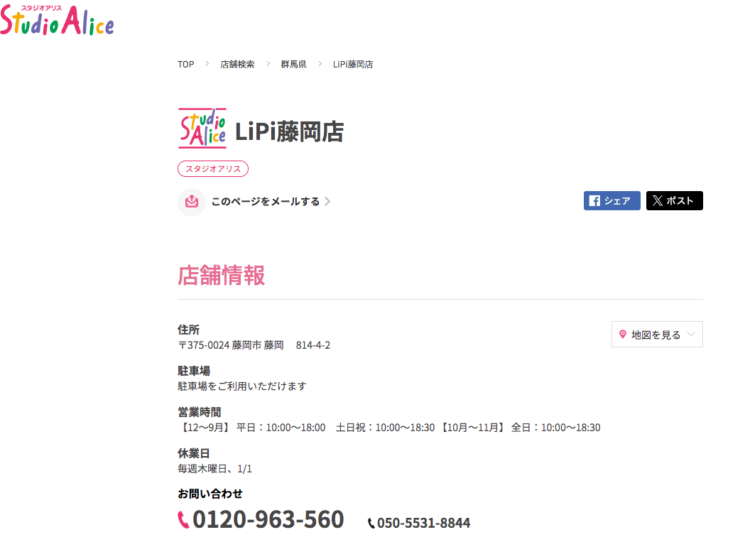
Task: Click the breadcrumb chevron after 群馬県
Action: [320, 64]
